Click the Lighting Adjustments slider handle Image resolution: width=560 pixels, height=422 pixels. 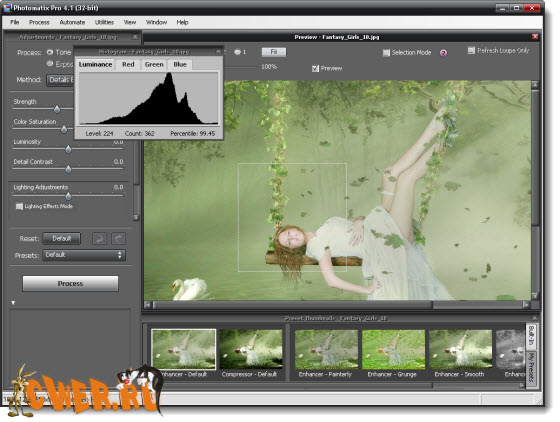[68, 196]
